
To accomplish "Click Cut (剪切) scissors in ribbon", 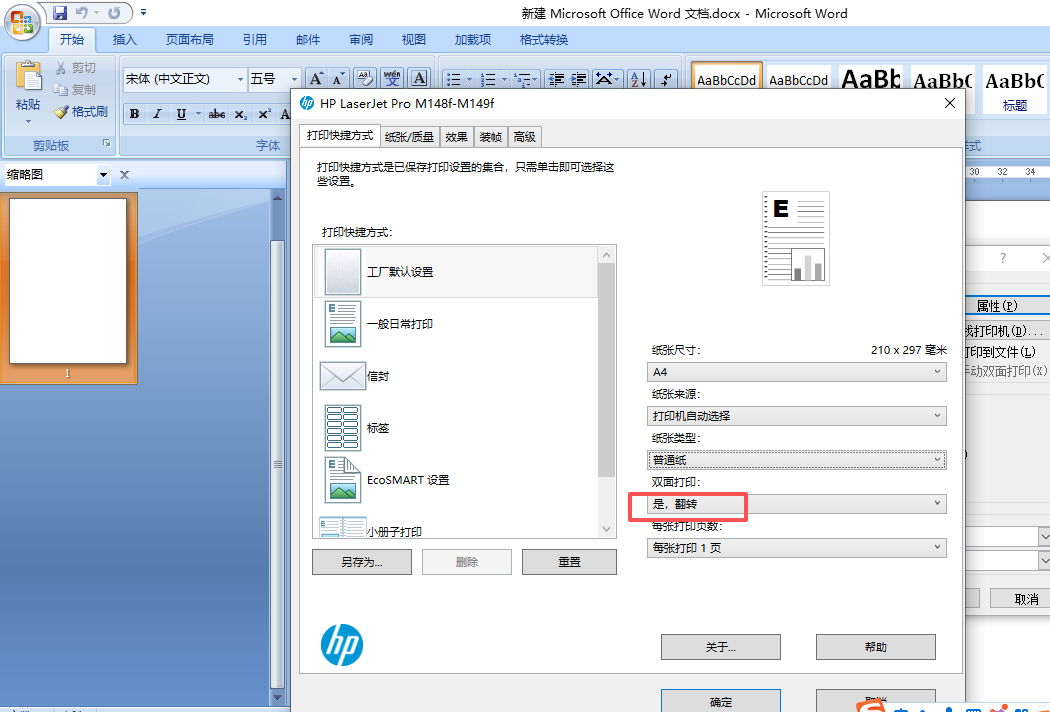I will click(75, 68).
